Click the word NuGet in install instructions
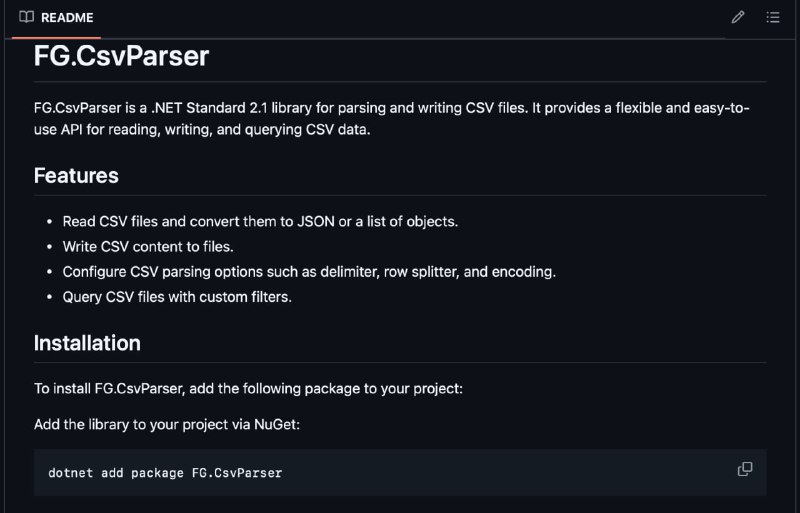Image resolution: width=800 pixels, height=513 pixels. click(x=277, y=425)
